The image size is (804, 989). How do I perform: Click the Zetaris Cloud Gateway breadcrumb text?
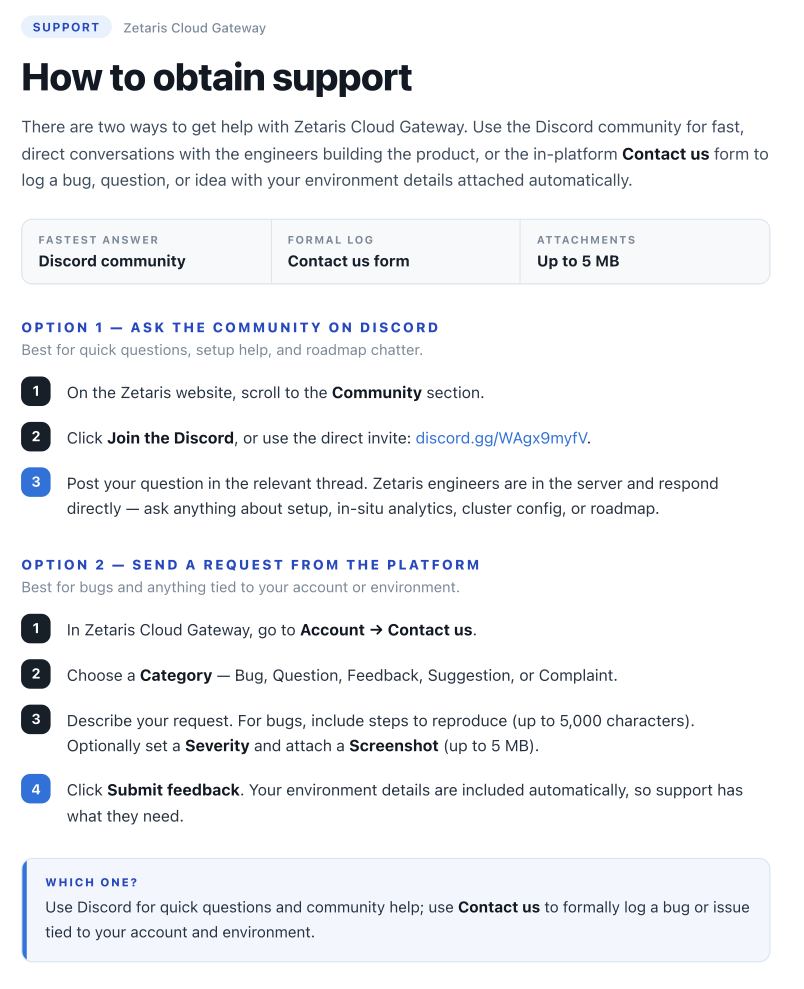pyautogui.click(x=194, y=28)
